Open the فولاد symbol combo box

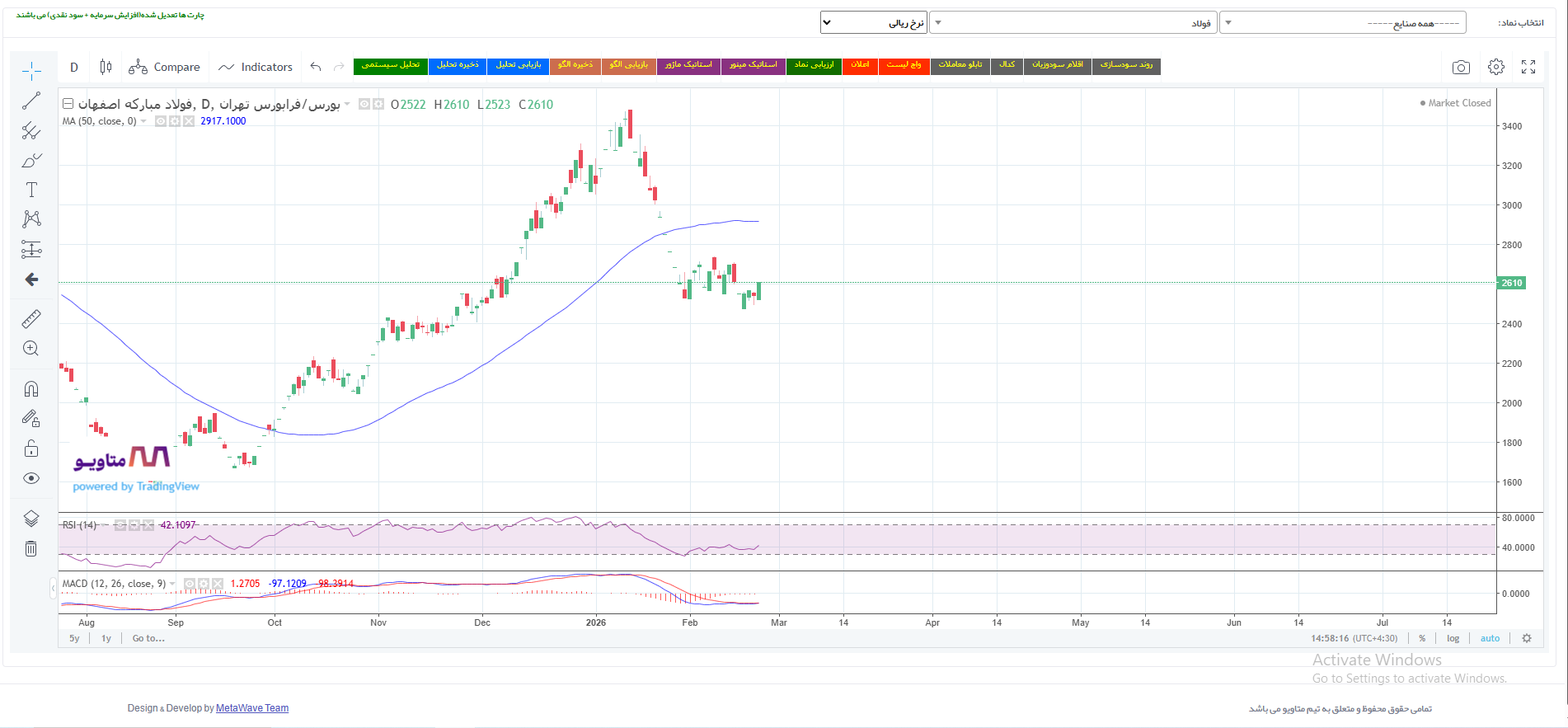click(x=1073, y=22)
